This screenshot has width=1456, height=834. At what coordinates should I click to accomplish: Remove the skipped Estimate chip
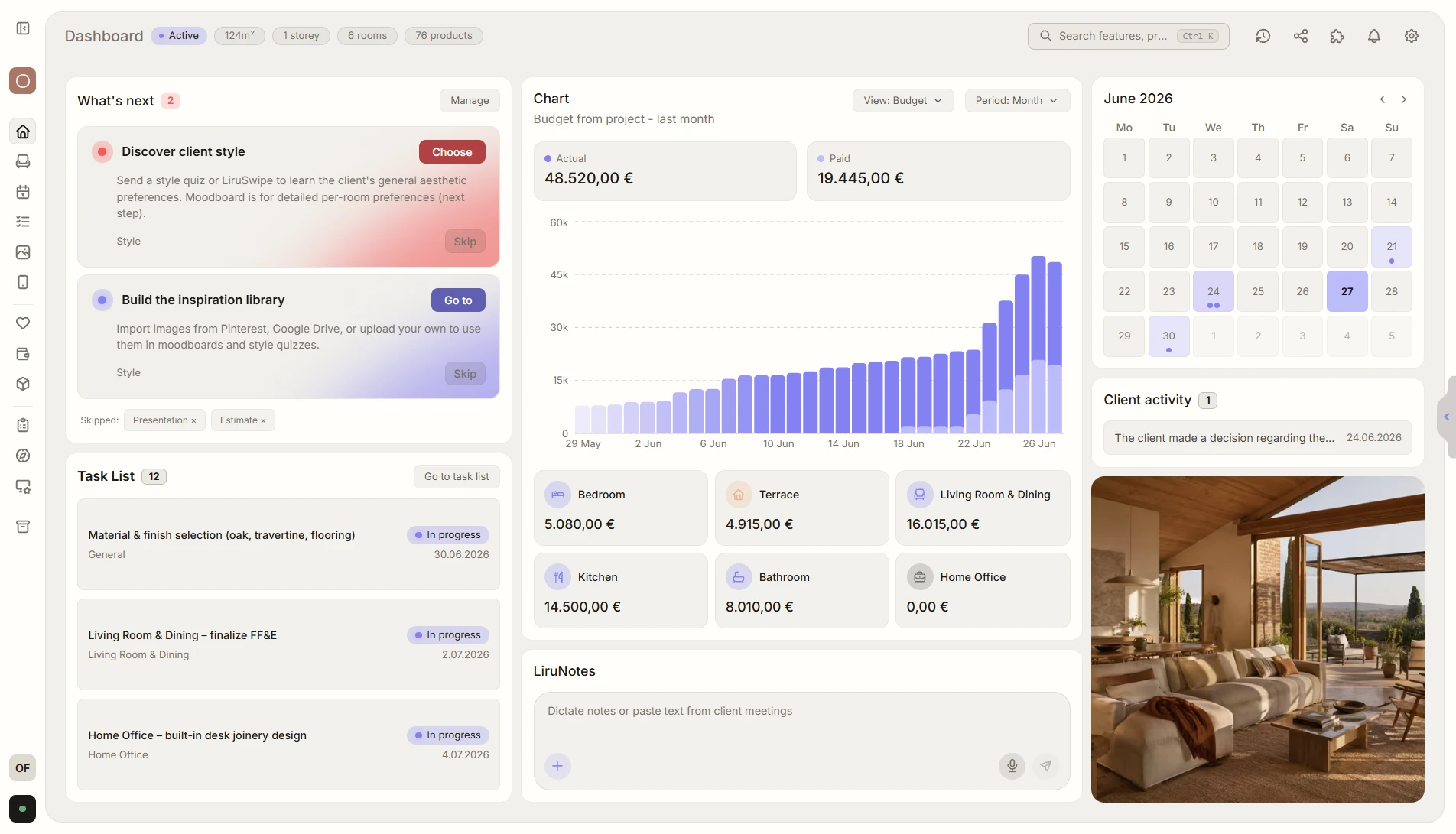pyautogui.click(x=263, y=421)
